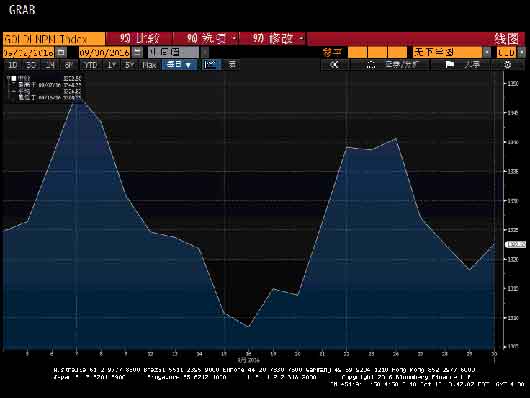Open the 97 red menu tab
Image resolution: width=530 pixels, height=398 pixels.
point(272,39)
